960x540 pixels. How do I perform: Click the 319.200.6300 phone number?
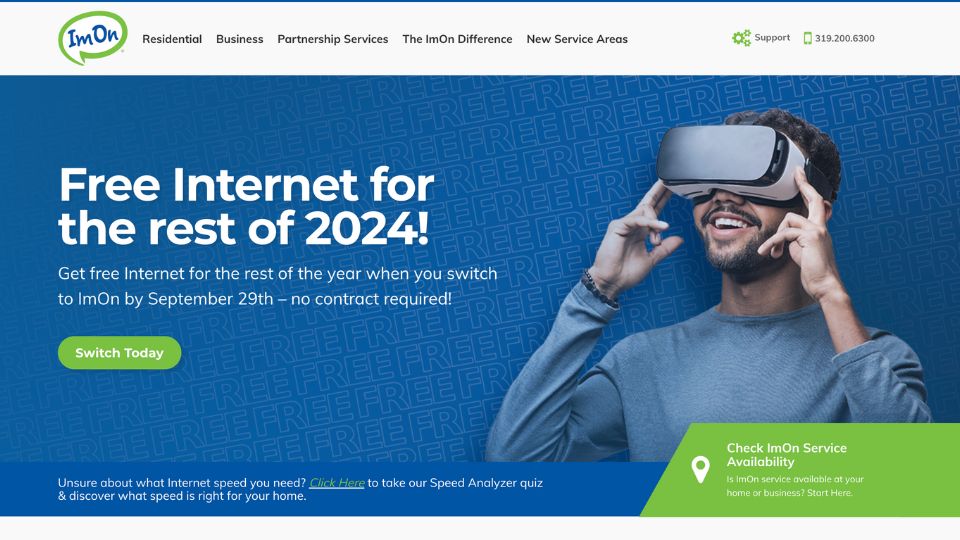point(844,38)
